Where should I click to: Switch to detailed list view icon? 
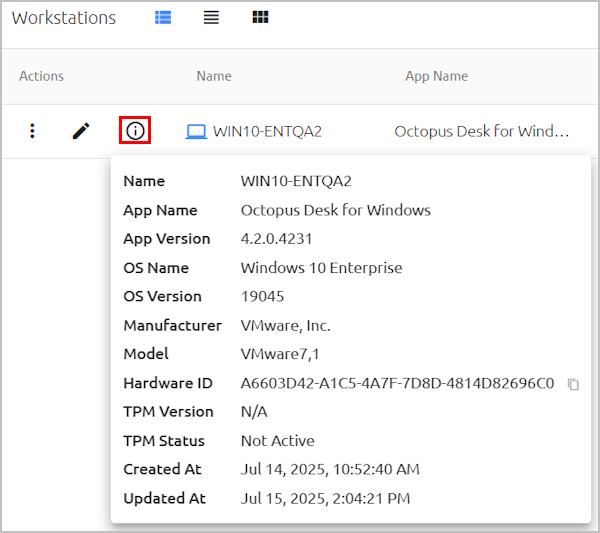(x=163, y=17)
